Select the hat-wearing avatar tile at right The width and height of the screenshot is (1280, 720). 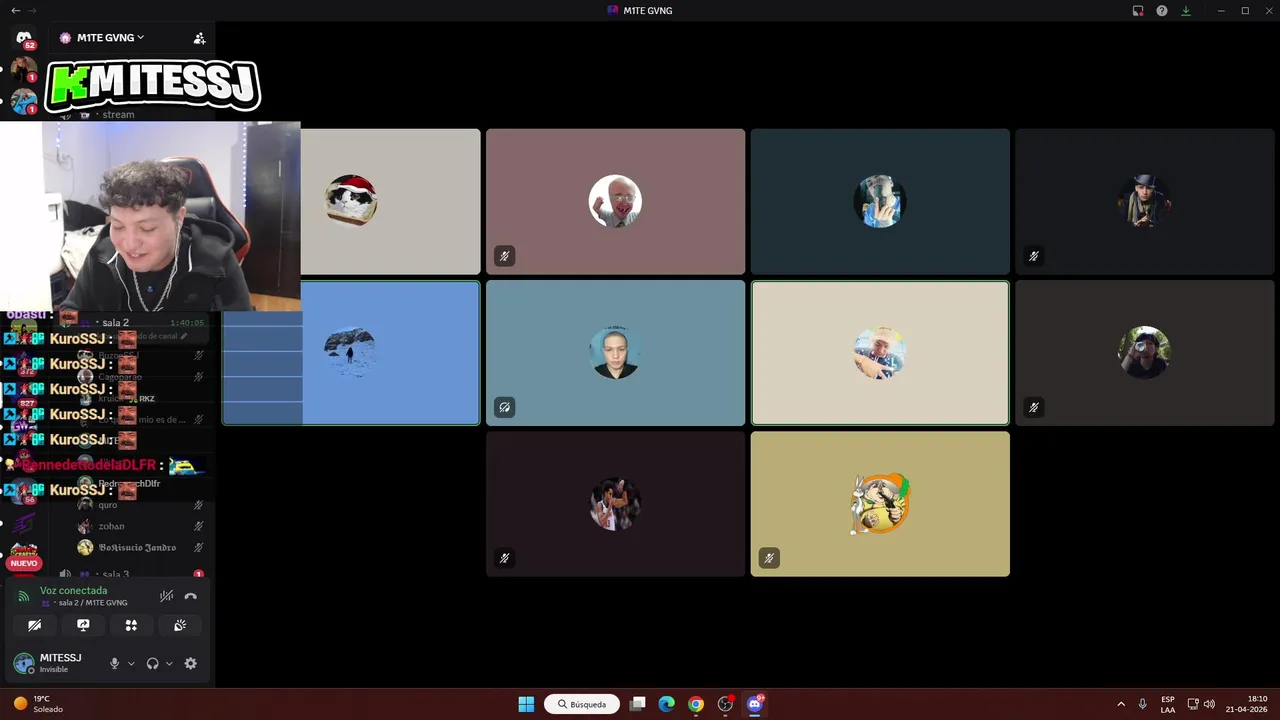[x=1144, y=201]
